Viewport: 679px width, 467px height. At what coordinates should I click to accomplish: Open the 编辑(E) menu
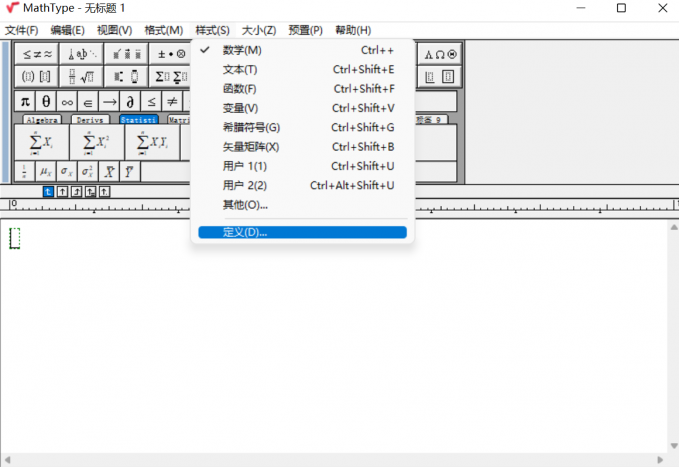tap(67, 30)
